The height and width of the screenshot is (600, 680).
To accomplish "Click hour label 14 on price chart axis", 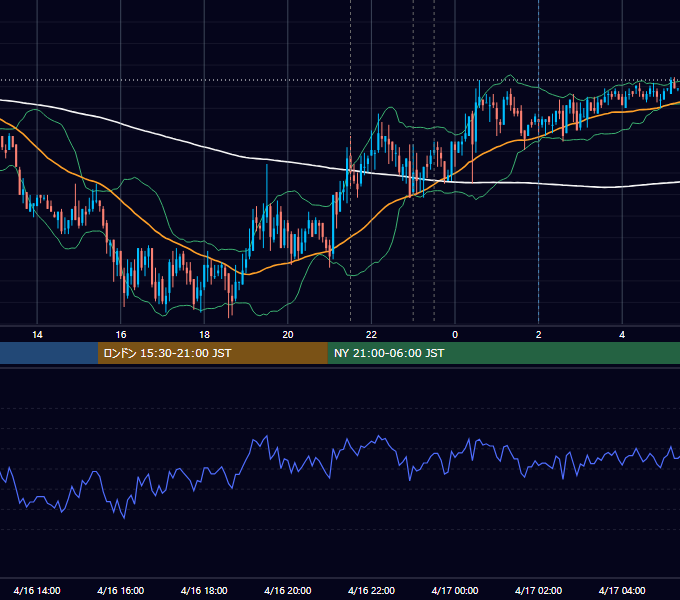I will (x=37, y=334).
